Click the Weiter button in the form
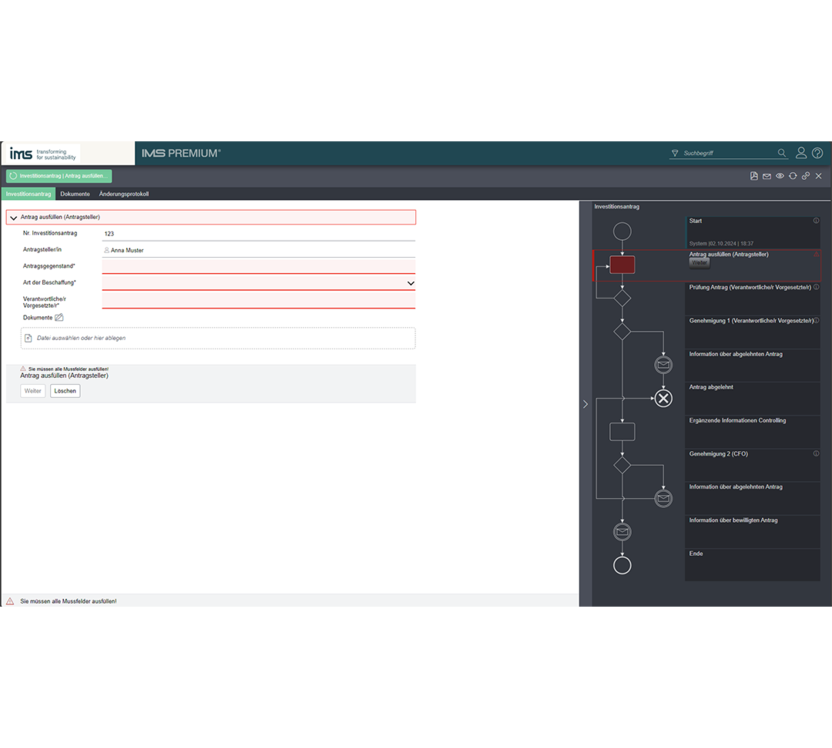The image size is (832, 748). coord(32,391)
